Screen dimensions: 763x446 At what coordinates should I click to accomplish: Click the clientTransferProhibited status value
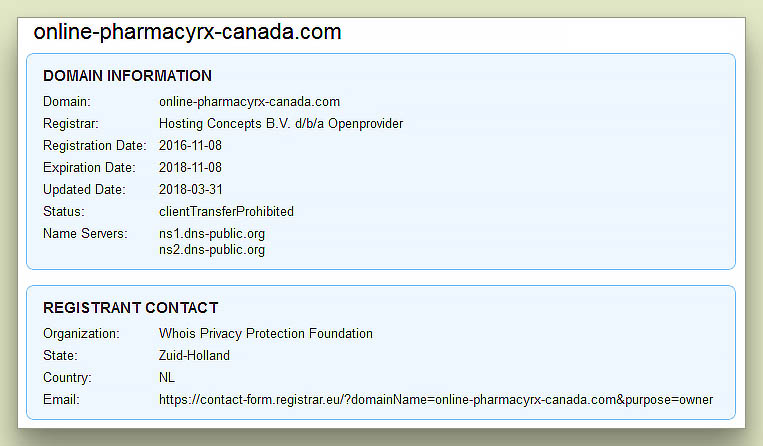point(226,211)
